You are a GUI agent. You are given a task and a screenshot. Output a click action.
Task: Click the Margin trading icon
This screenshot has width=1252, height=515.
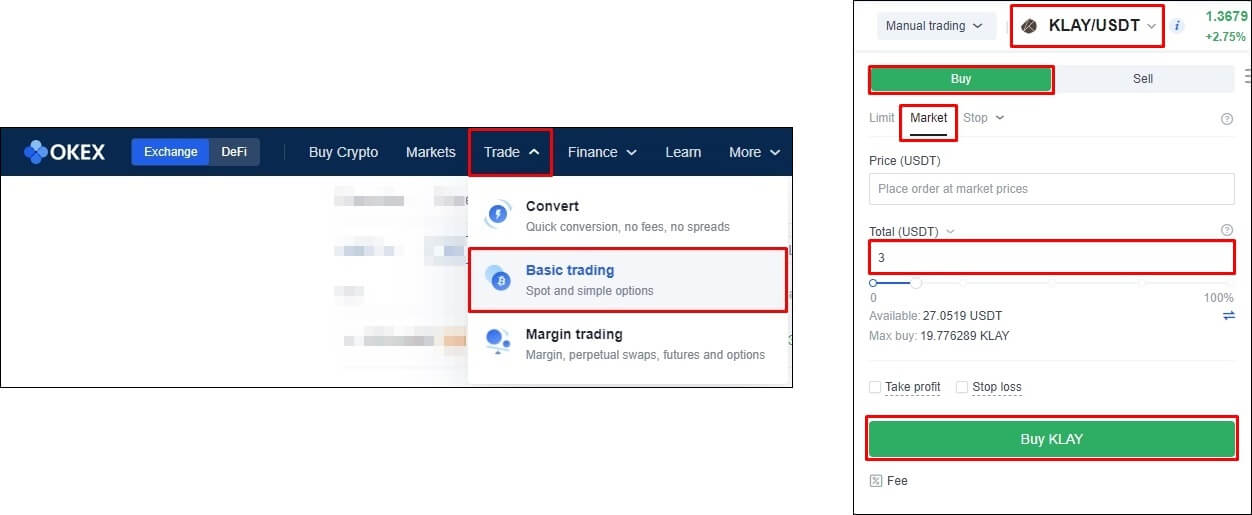click(497, 342)
